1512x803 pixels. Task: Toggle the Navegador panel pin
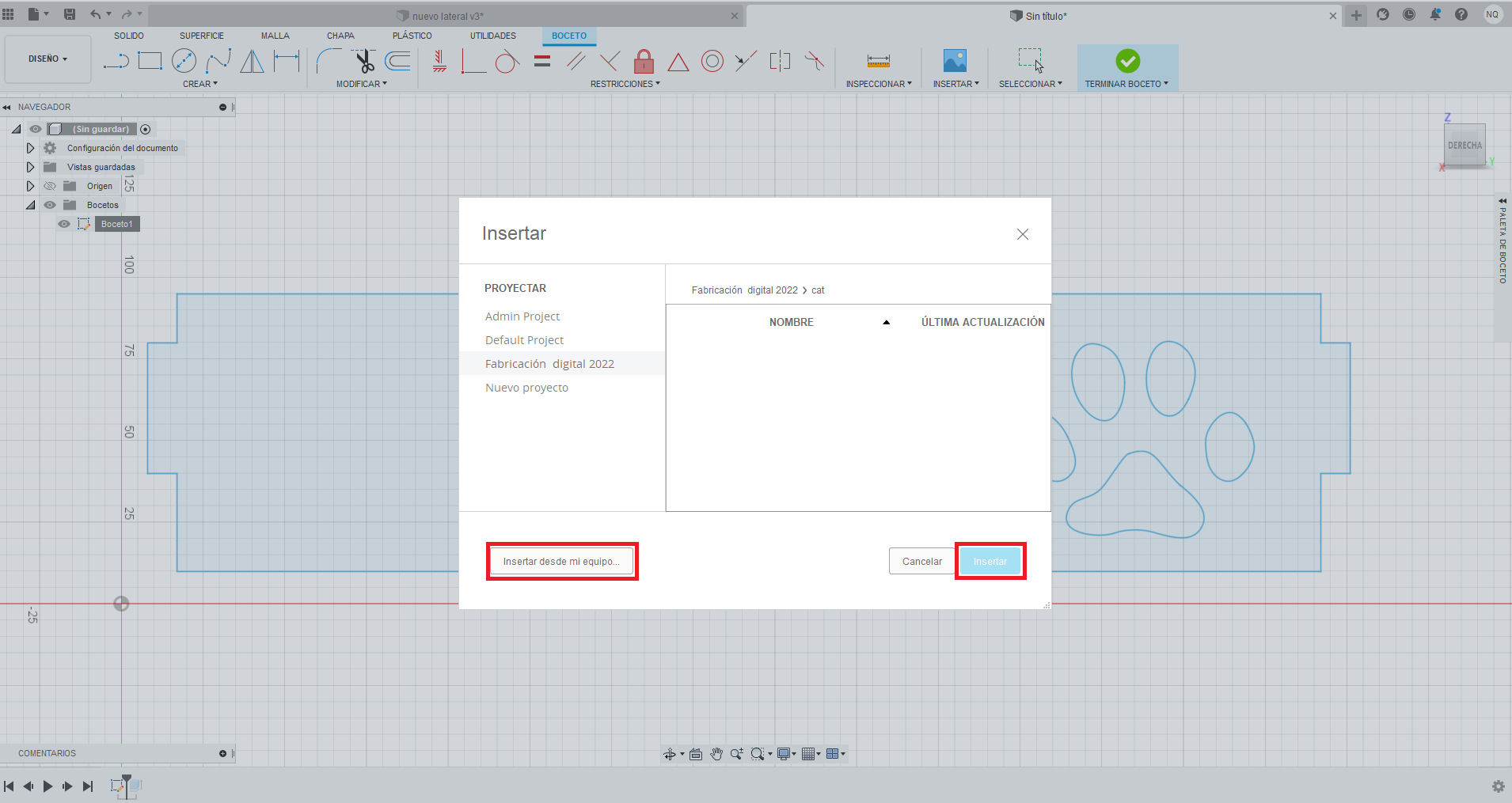click(222, 107)
